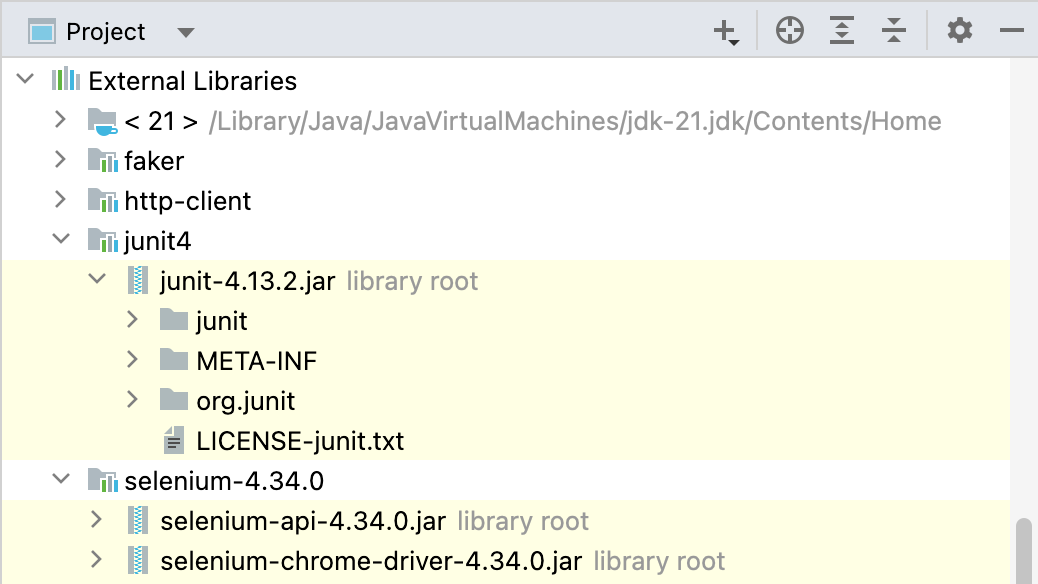
Task: Expand the META-INF folder
Action: (132, 360)
